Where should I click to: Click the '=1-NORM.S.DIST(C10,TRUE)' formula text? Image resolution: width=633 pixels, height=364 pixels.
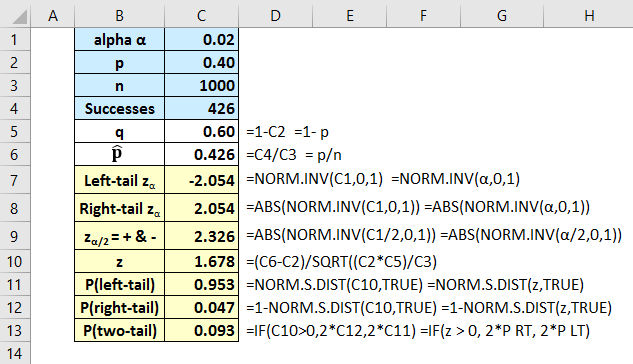click(342, 308)
